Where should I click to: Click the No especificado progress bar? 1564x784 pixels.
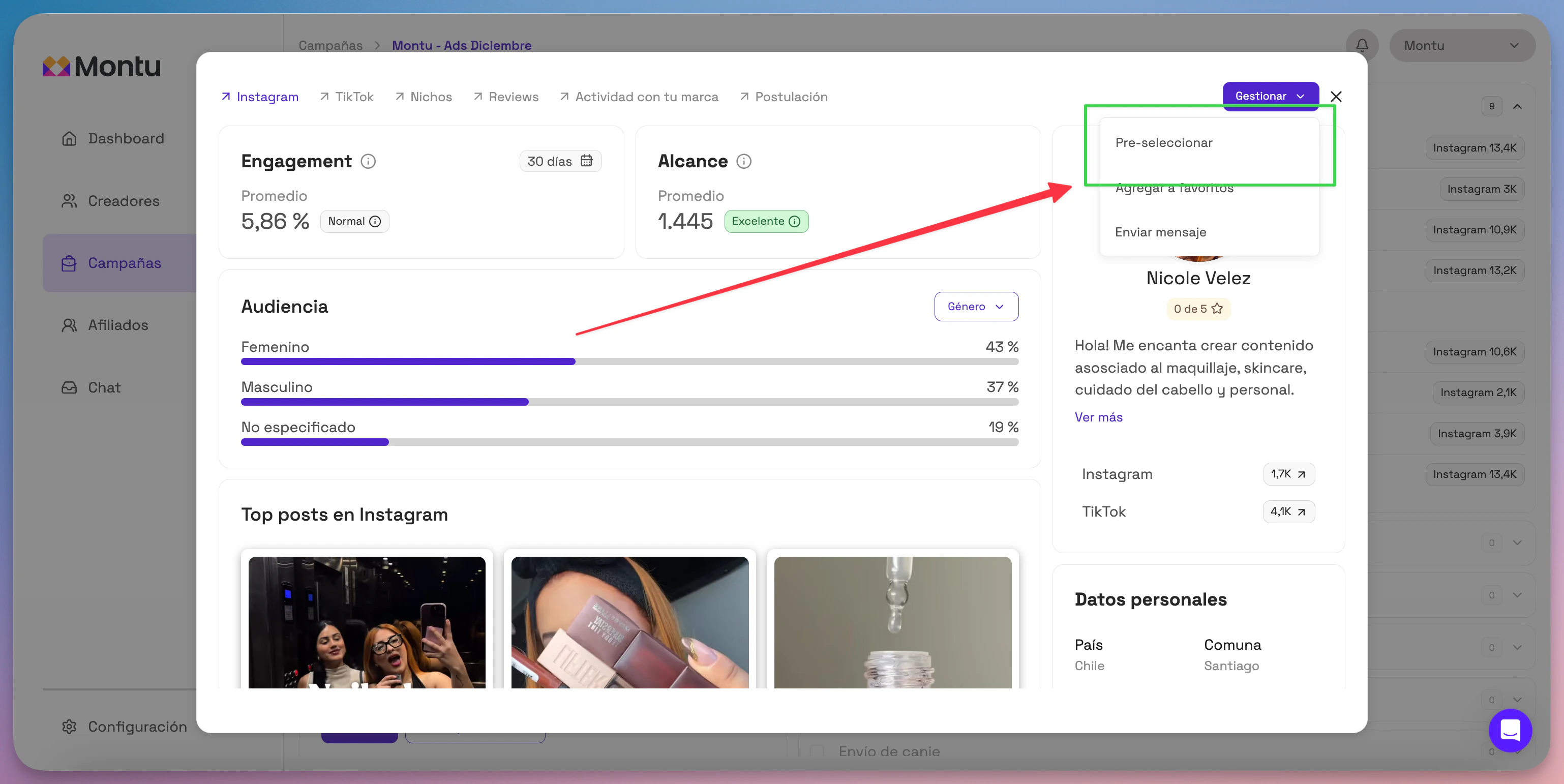(629, 442)
